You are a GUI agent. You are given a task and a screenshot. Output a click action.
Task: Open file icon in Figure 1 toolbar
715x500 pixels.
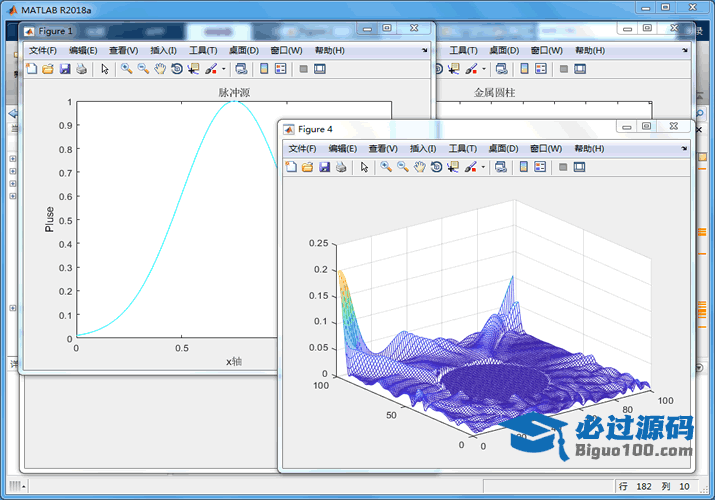pyautogui.click(x=48, y=69)
